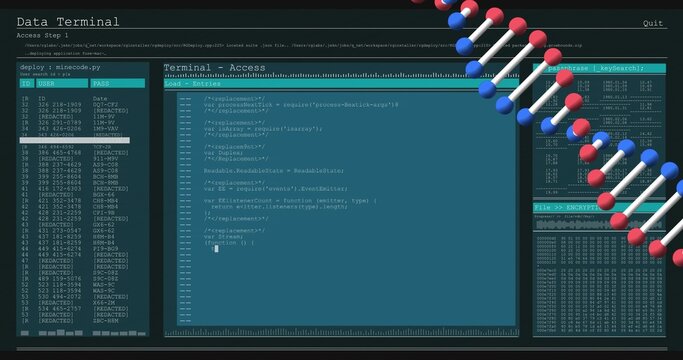
Task: Select the highlighted white row in user list
Action: tap(74, 140)
